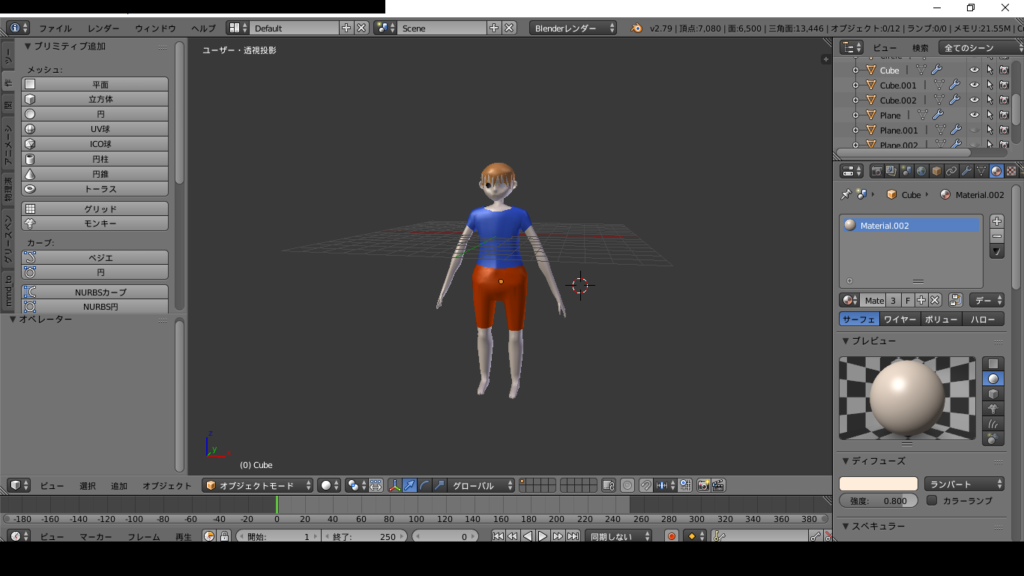Click the diffuse color swatch
Image resolution: width=1024 pixels, height=576 pixels.
click(x=878, y=484)
